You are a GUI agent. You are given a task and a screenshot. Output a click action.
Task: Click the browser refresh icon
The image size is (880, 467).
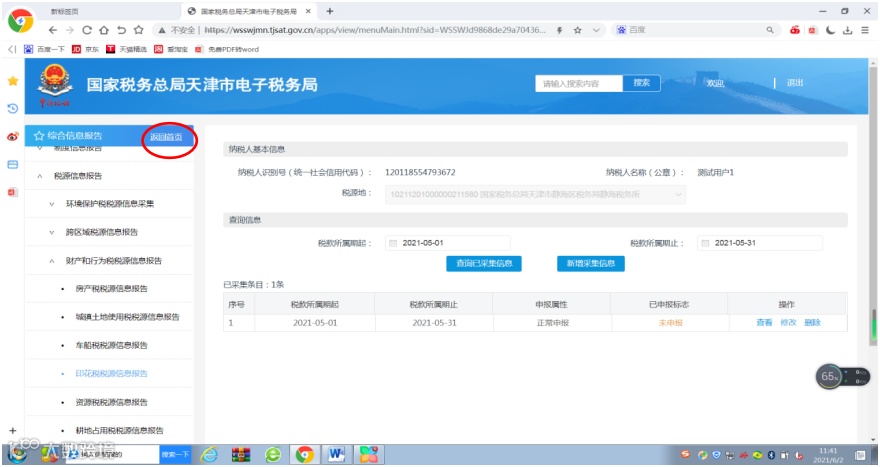[87, 30]
